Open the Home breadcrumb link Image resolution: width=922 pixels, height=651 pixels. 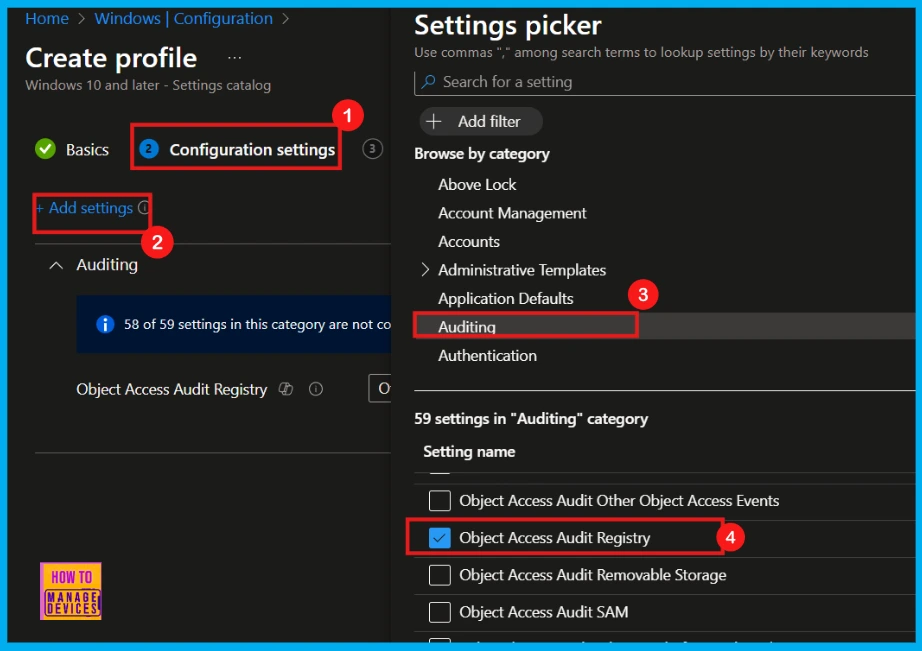[x=47, y=19]
